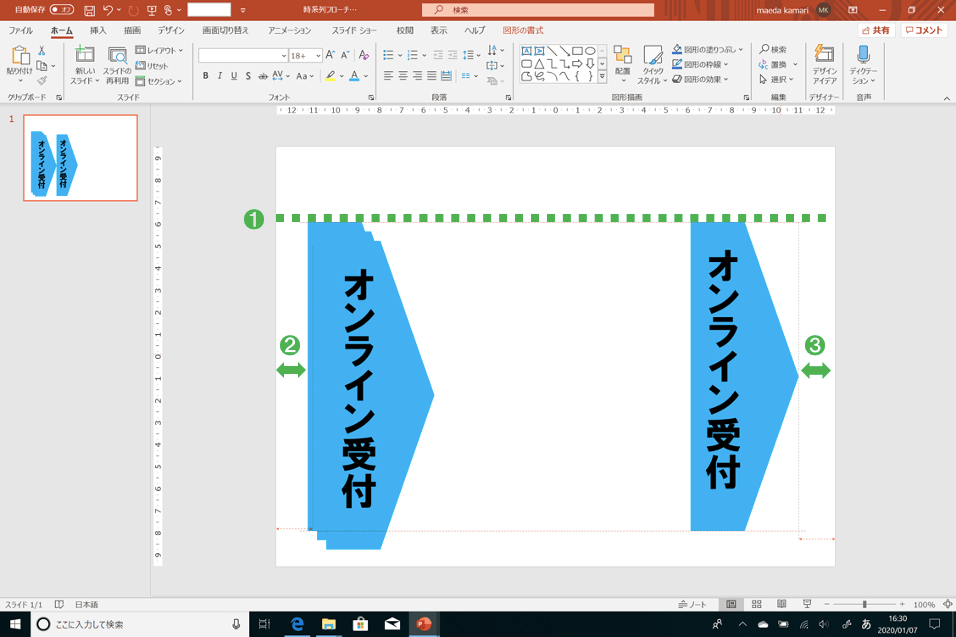Image resolution: width=956 pixels, height=637 pixels.
Task: Click the リセット reset button
Action: 152,66
